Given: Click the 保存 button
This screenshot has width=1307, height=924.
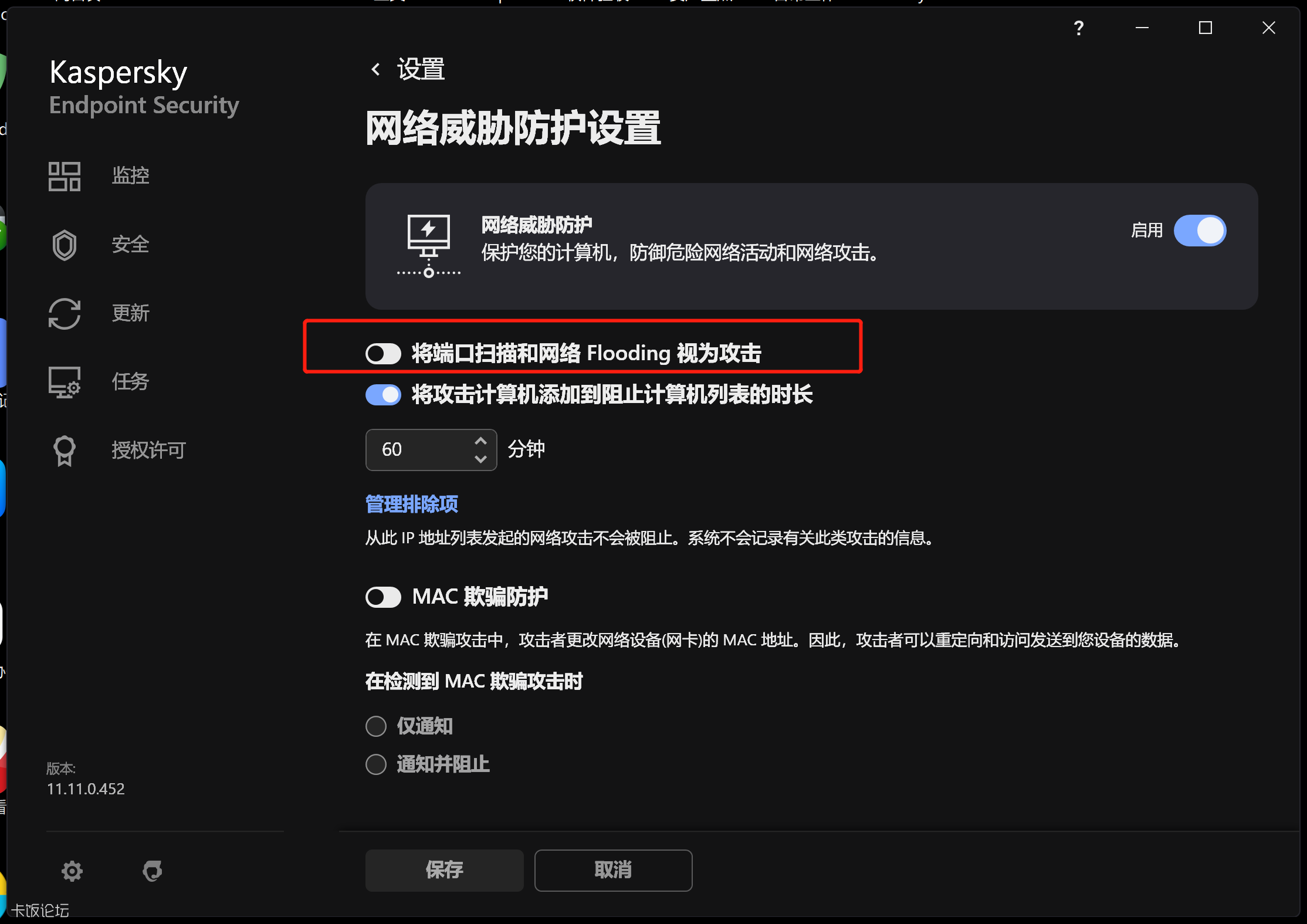Looking at the screenshot, I should point(444,871).
